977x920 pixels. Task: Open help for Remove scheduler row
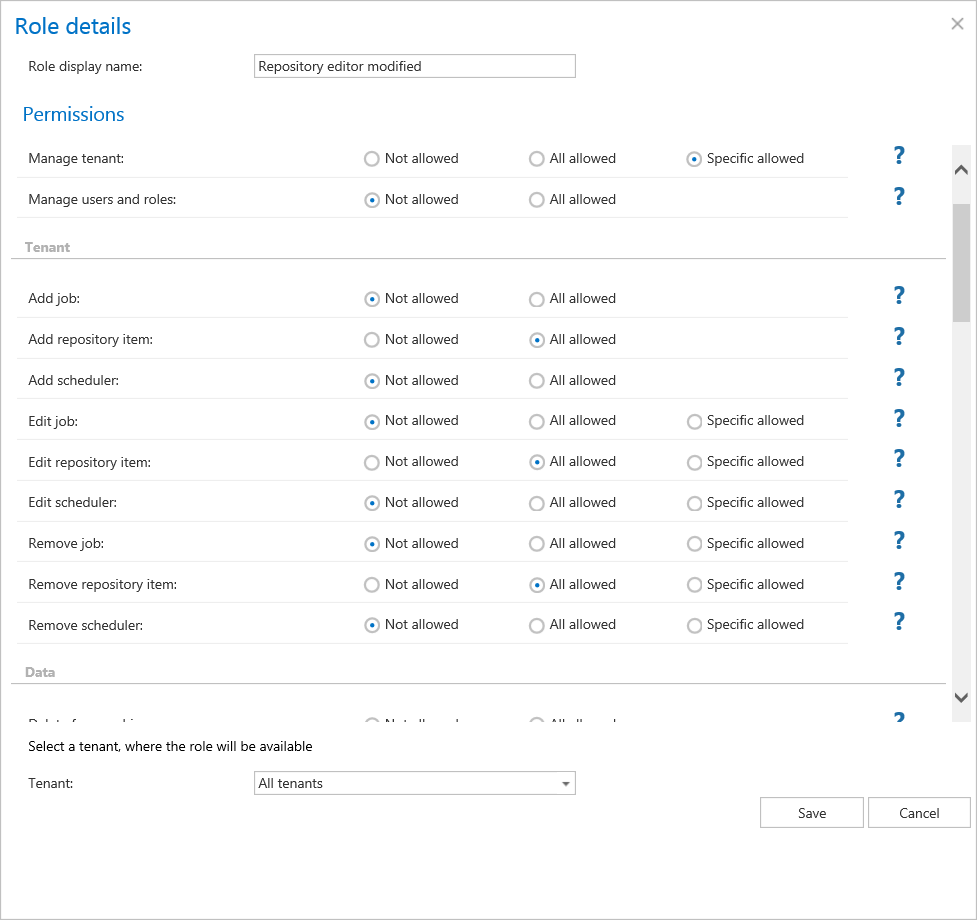(x=898, y=622)
